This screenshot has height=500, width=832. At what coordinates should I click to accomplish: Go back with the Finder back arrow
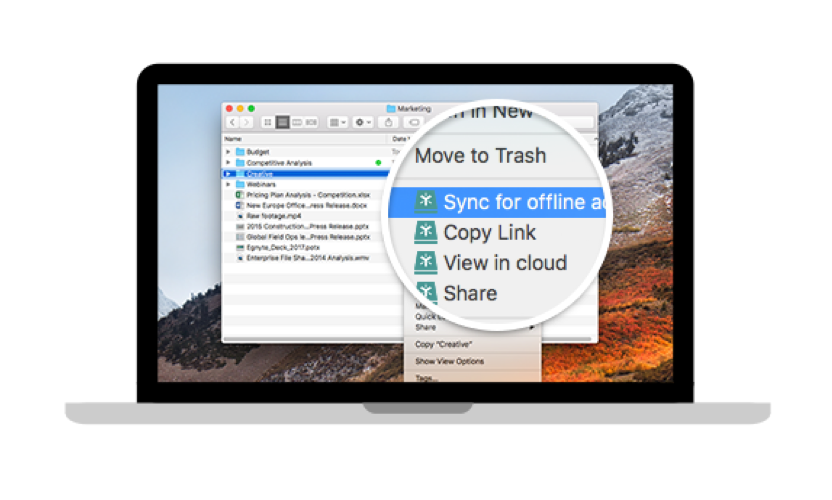(x=232, y=123)
